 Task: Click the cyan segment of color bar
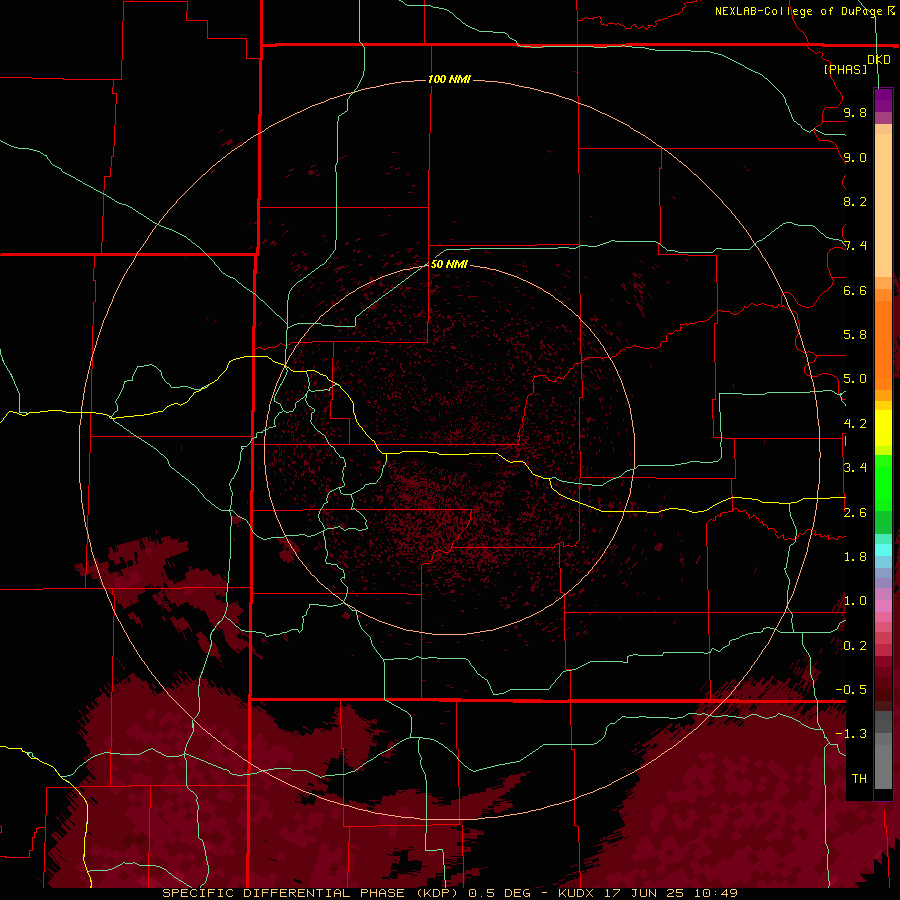pos(883,550)
